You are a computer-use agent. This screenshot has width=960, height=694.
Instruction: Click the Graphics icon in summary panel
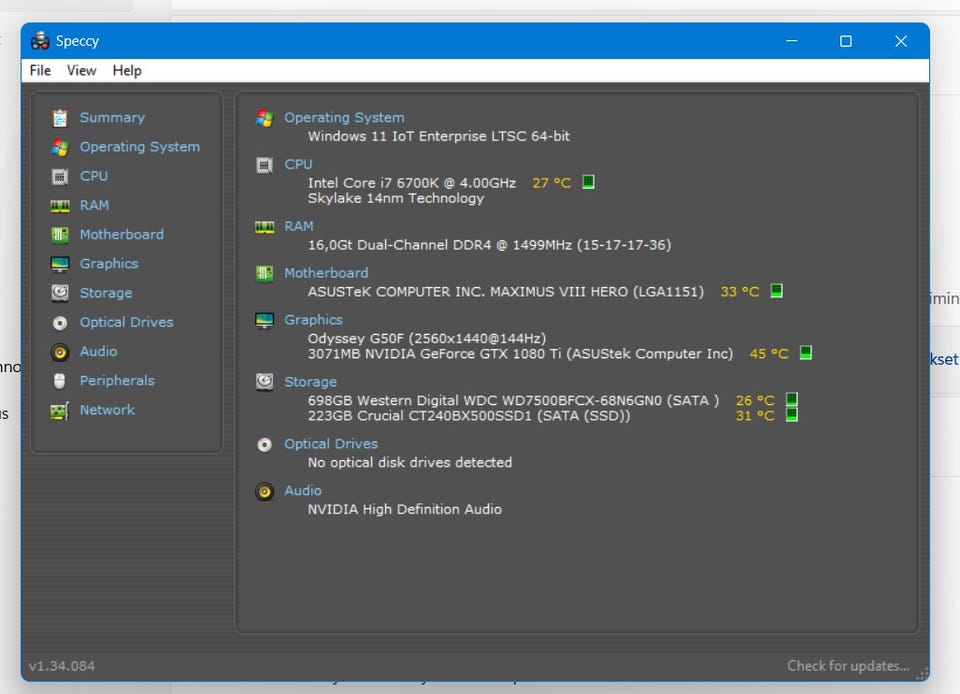pos(264,320)
